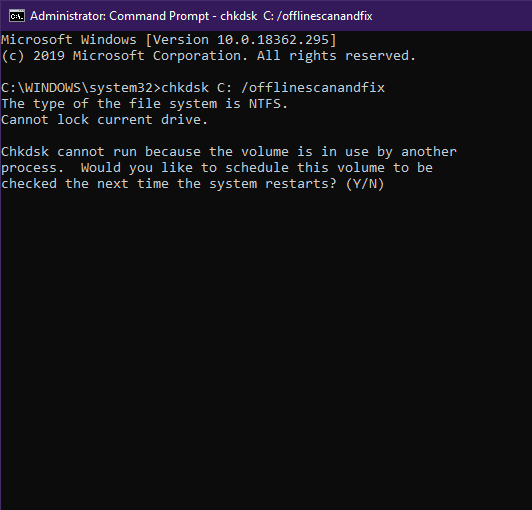Click the word 'restarts?' in console
The height and width of the screenshot is (510, 532).
click(301, 184)
